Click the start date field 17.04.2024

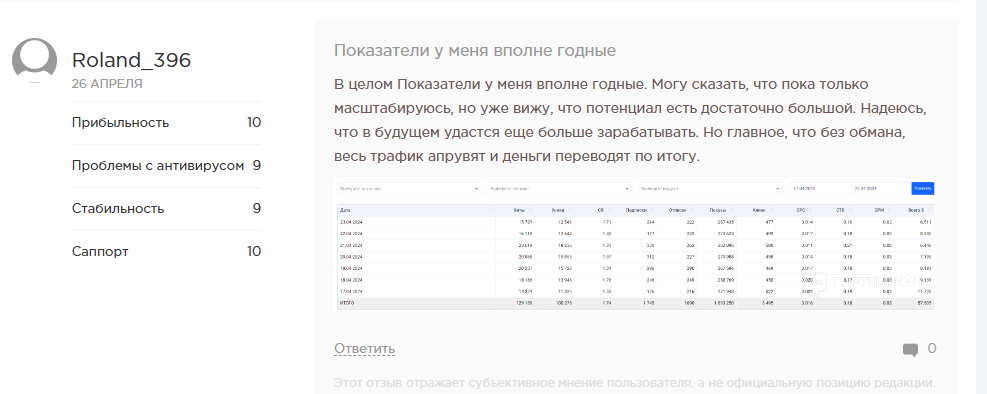820,189
